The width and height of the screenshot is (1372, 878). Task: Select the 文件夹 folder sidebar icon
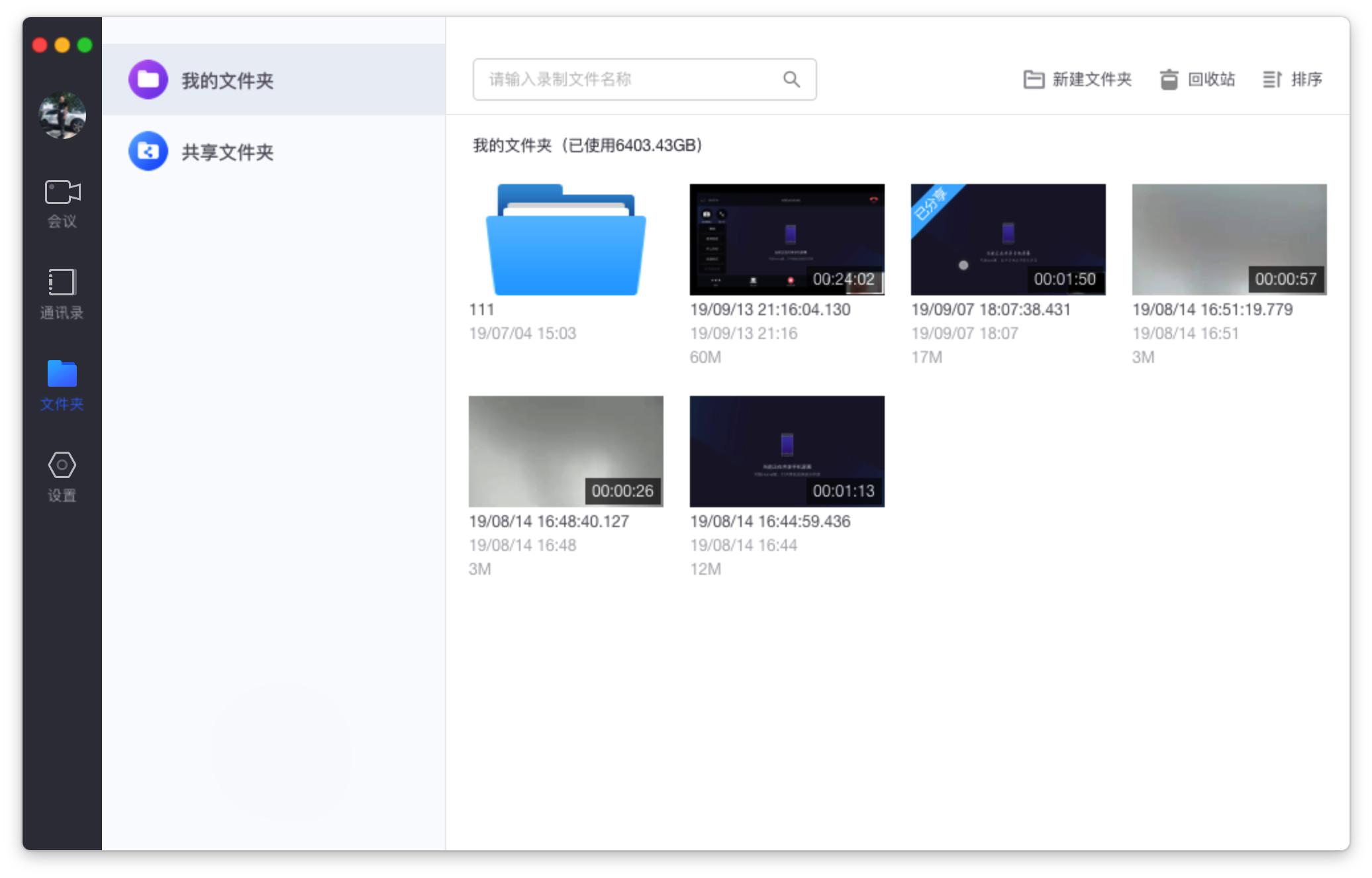(62, 374)
